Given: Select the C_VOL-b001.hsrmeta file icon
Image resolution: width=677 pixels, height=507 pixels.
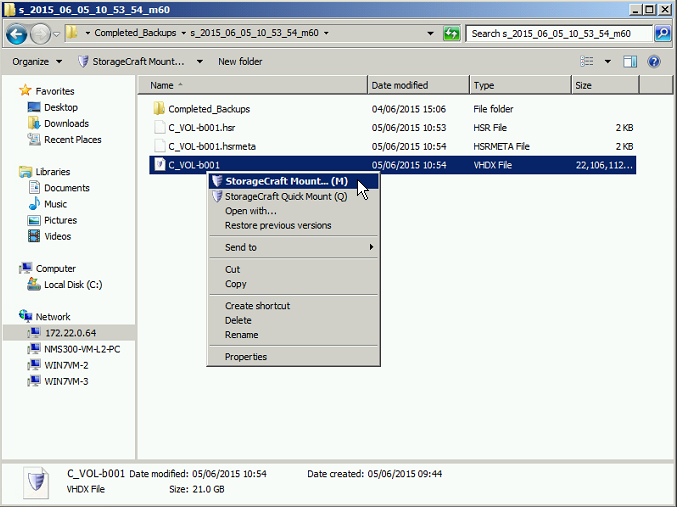Looking at the screenshot, I should [x=160, y=146].
